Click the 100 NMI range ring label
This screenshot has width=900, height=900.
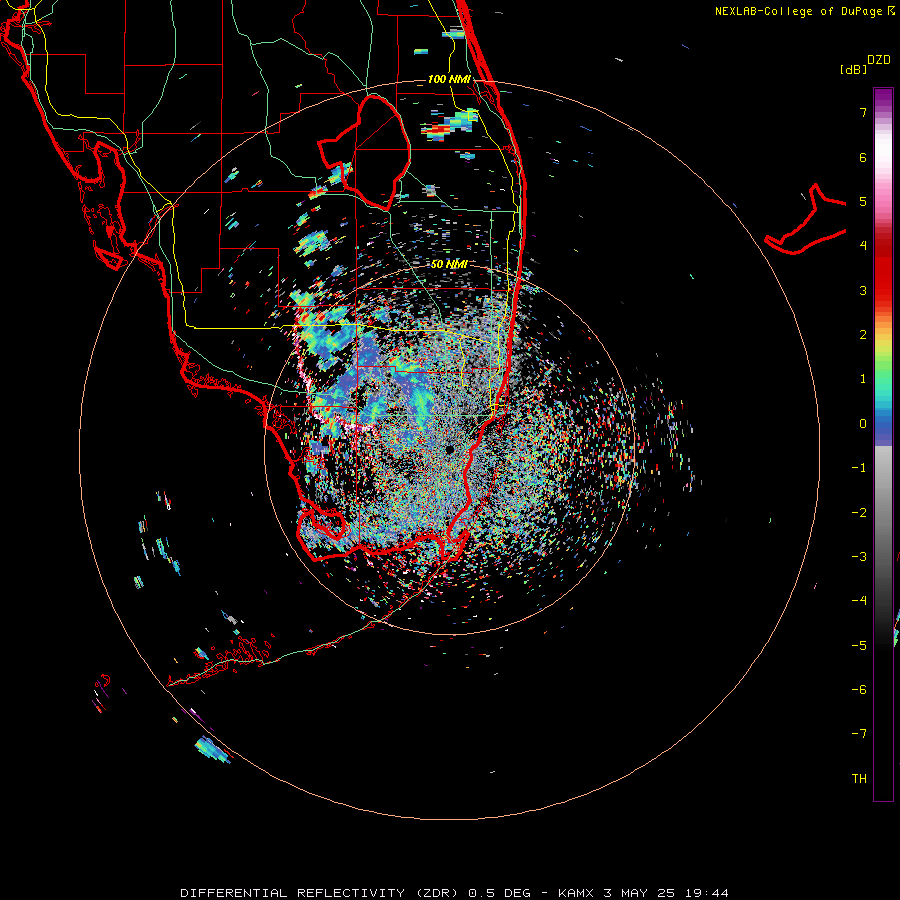pyautogui.click(x=449, y=79)
